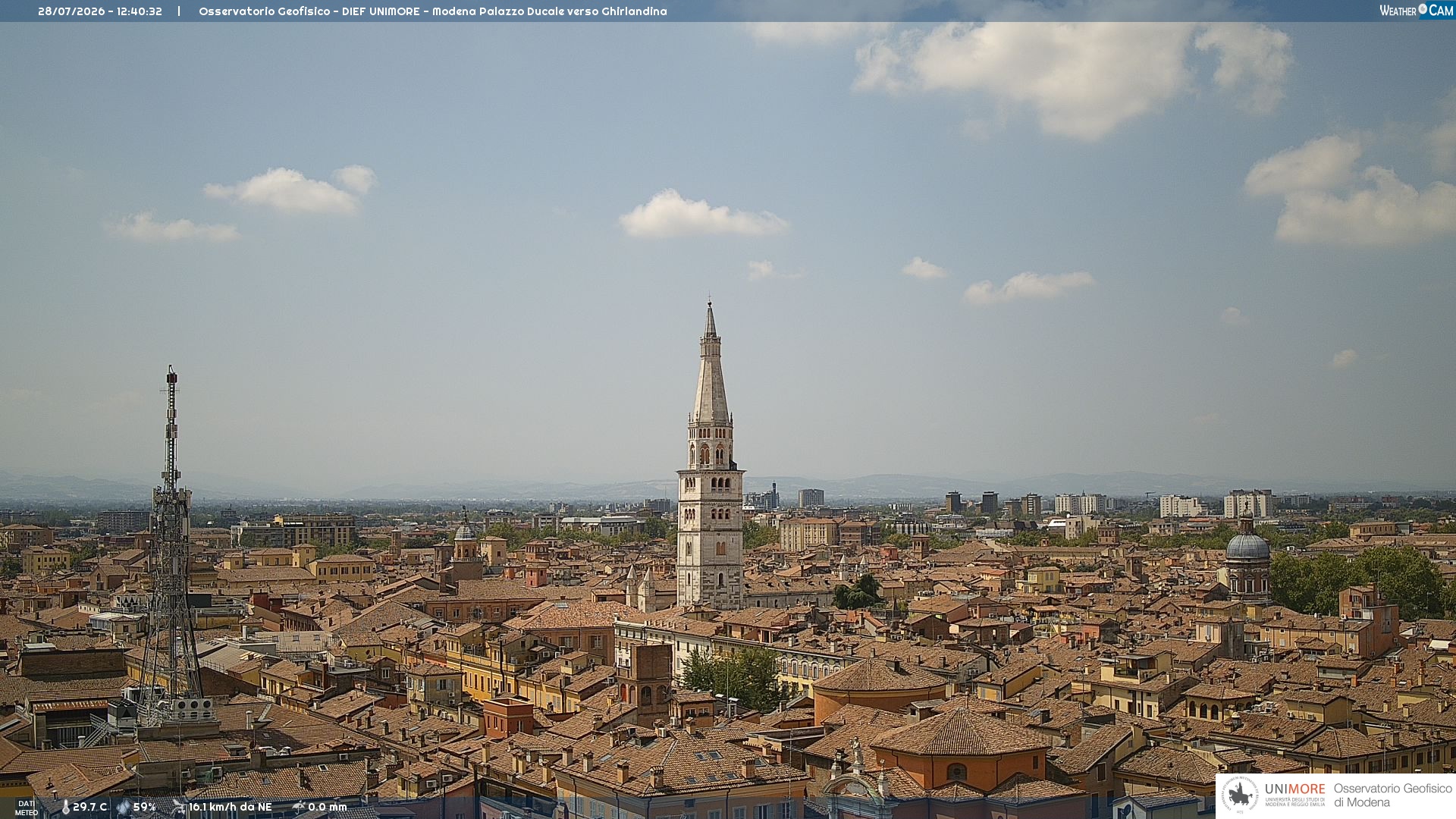Click the umbrella rainfall icon
The width and height of the screenshot is (1456, 819).
299,808
